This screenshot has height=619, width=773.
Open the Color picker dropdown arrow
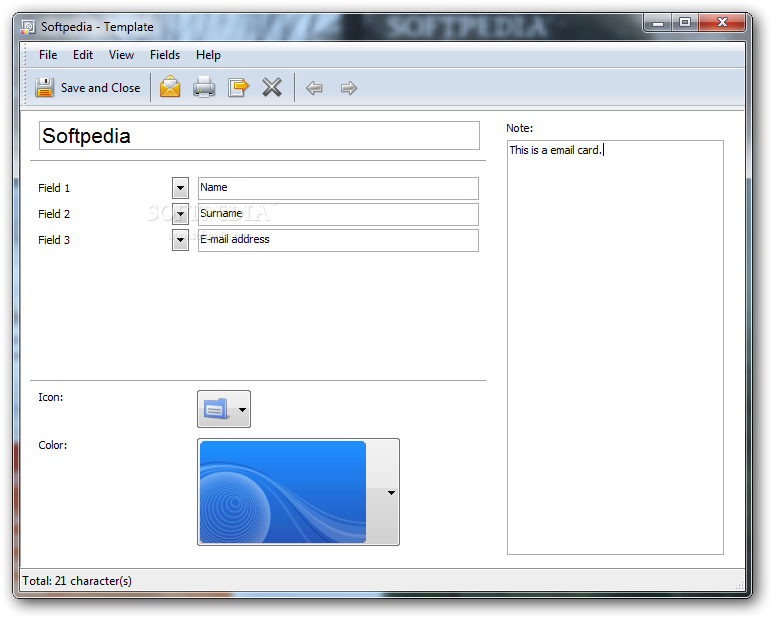391,492
